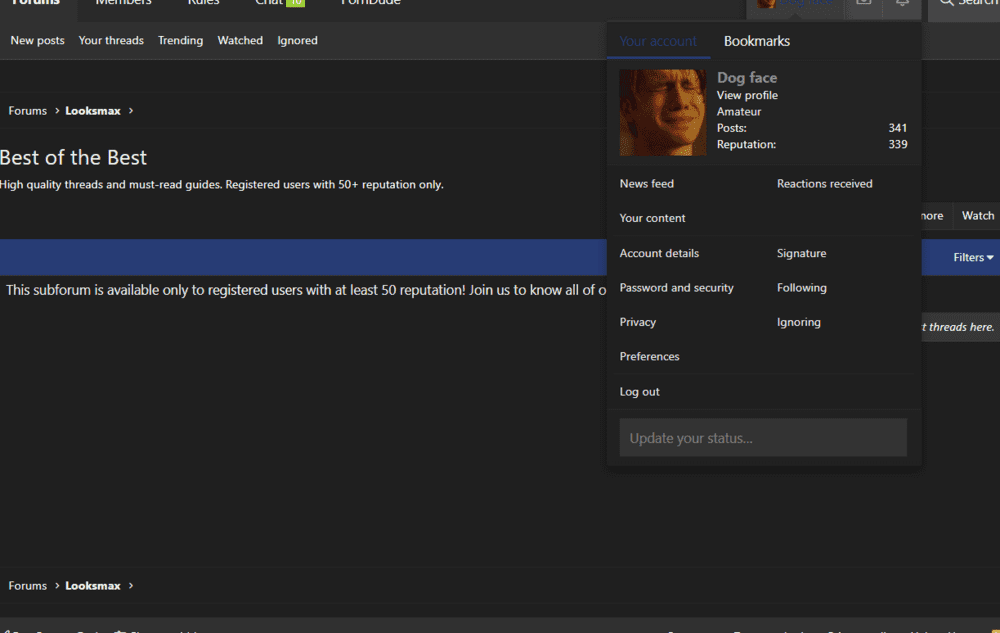This screenshot has width=1000, height=633.
Task: Open Preferences
Action: (649, 356)
